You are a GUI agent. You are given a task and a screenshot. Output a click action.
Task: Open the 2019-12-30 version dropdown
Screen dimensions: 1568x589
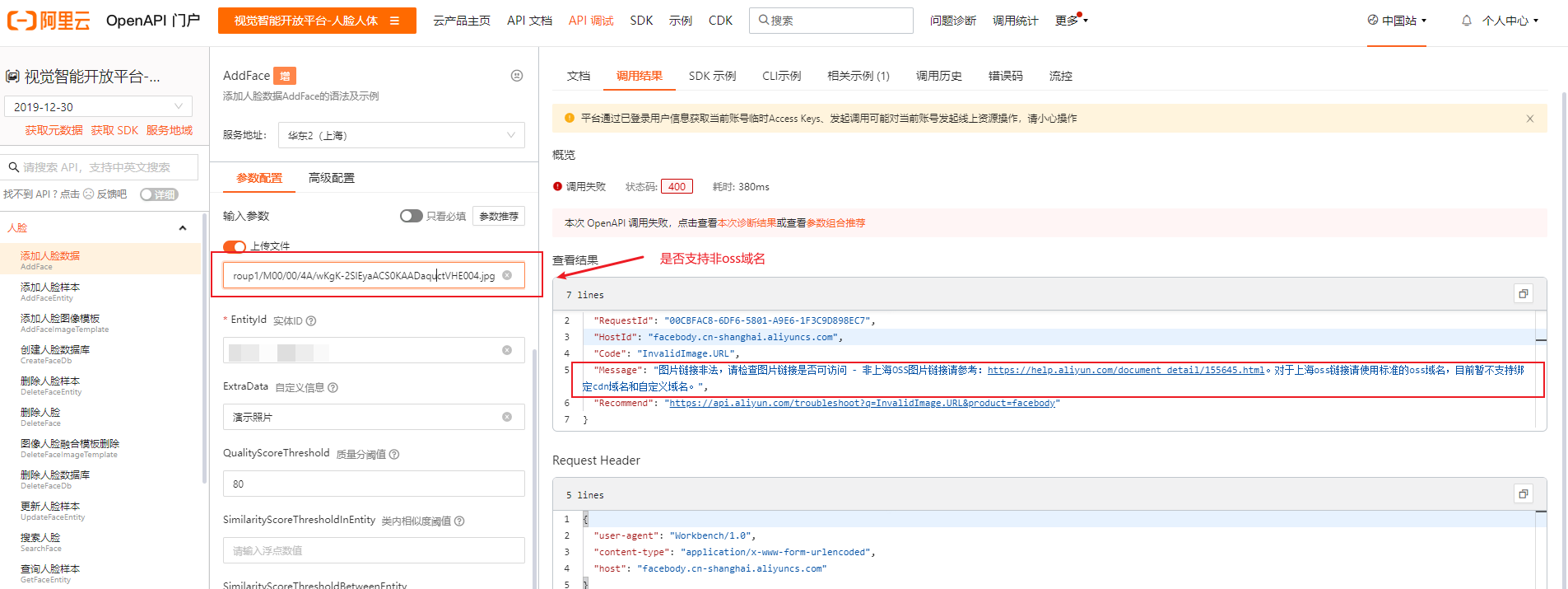pyautogui.click(x=98, y=106)
